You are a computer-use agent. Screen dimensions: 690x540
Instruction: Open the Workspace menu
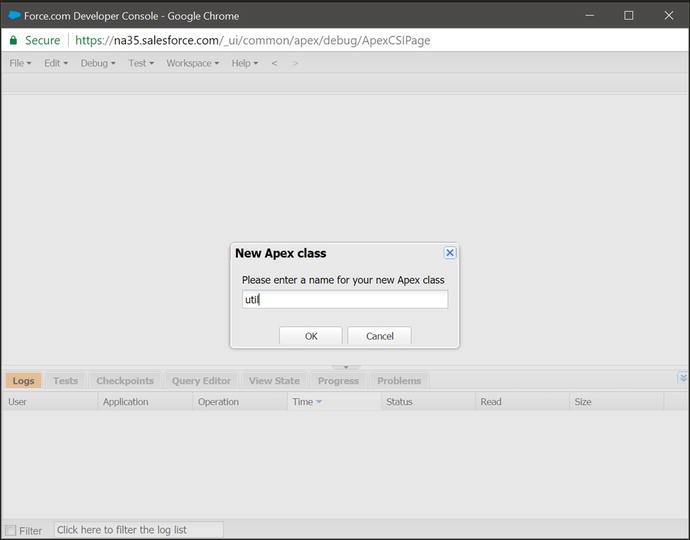[192, 63]
